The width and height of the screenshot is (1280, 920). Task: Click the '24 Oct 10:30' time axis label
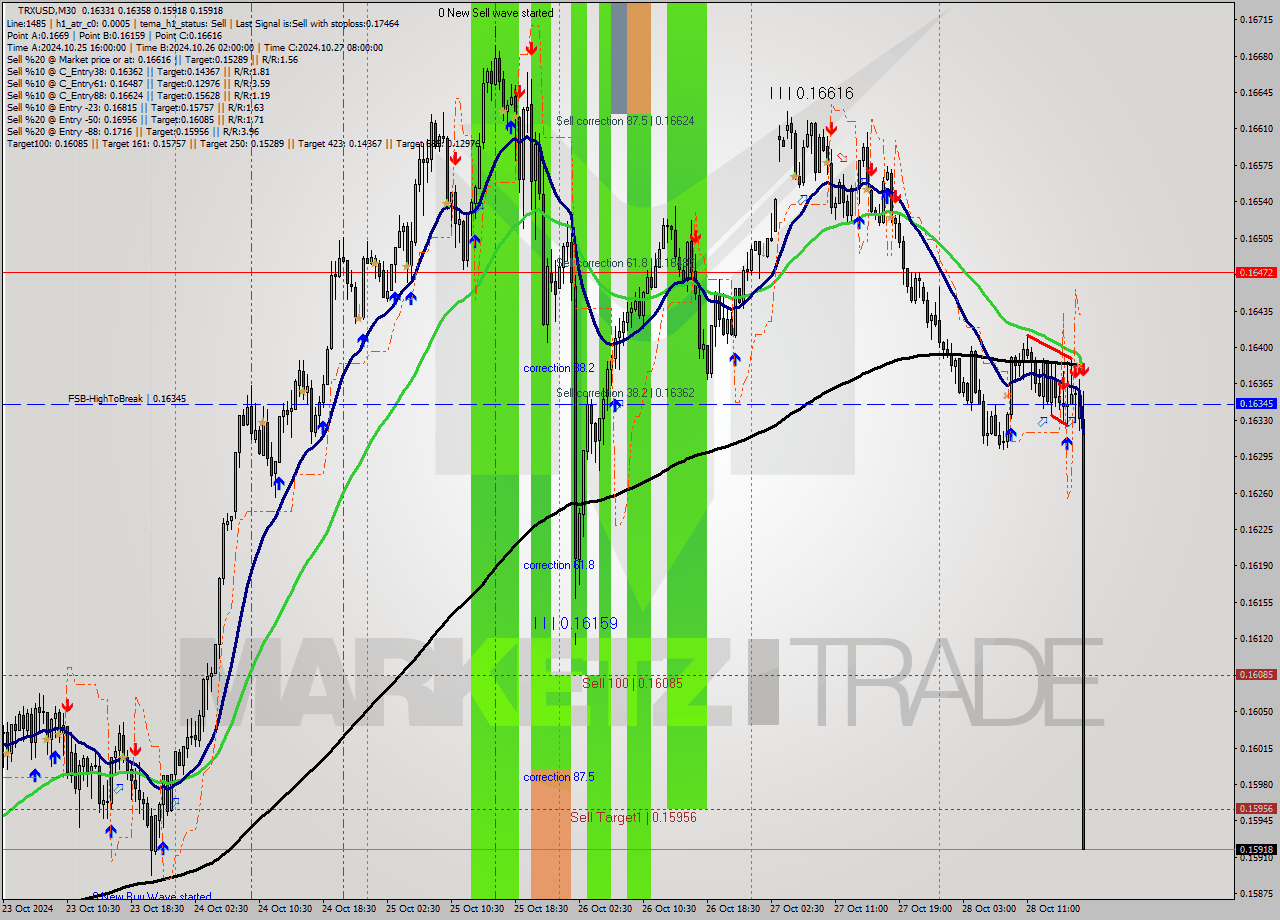(285, 909)
